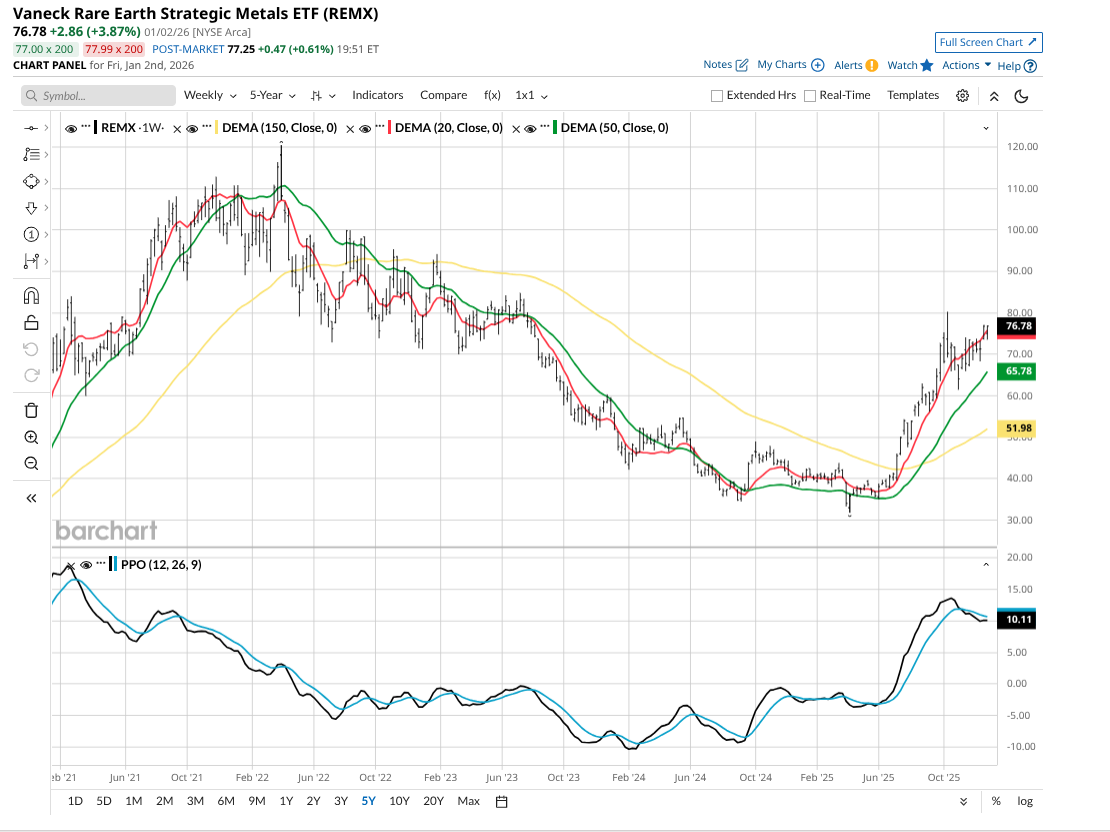Click the trash can delete drawings icon
The image size is (1110, 832).
(x=31, y=410)
